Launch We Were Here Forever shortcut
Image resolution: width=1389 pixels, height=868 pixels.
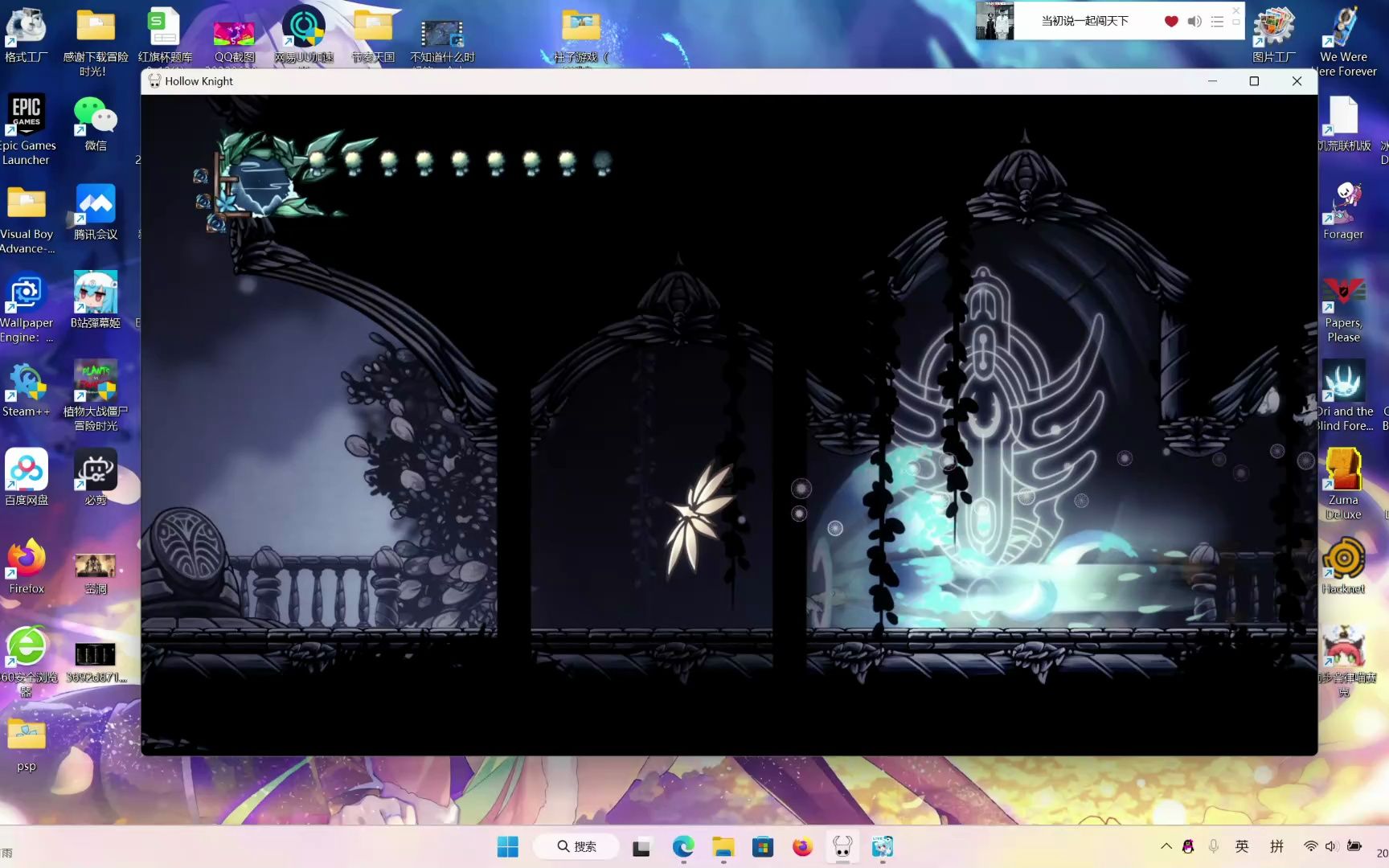(1343, 42)
